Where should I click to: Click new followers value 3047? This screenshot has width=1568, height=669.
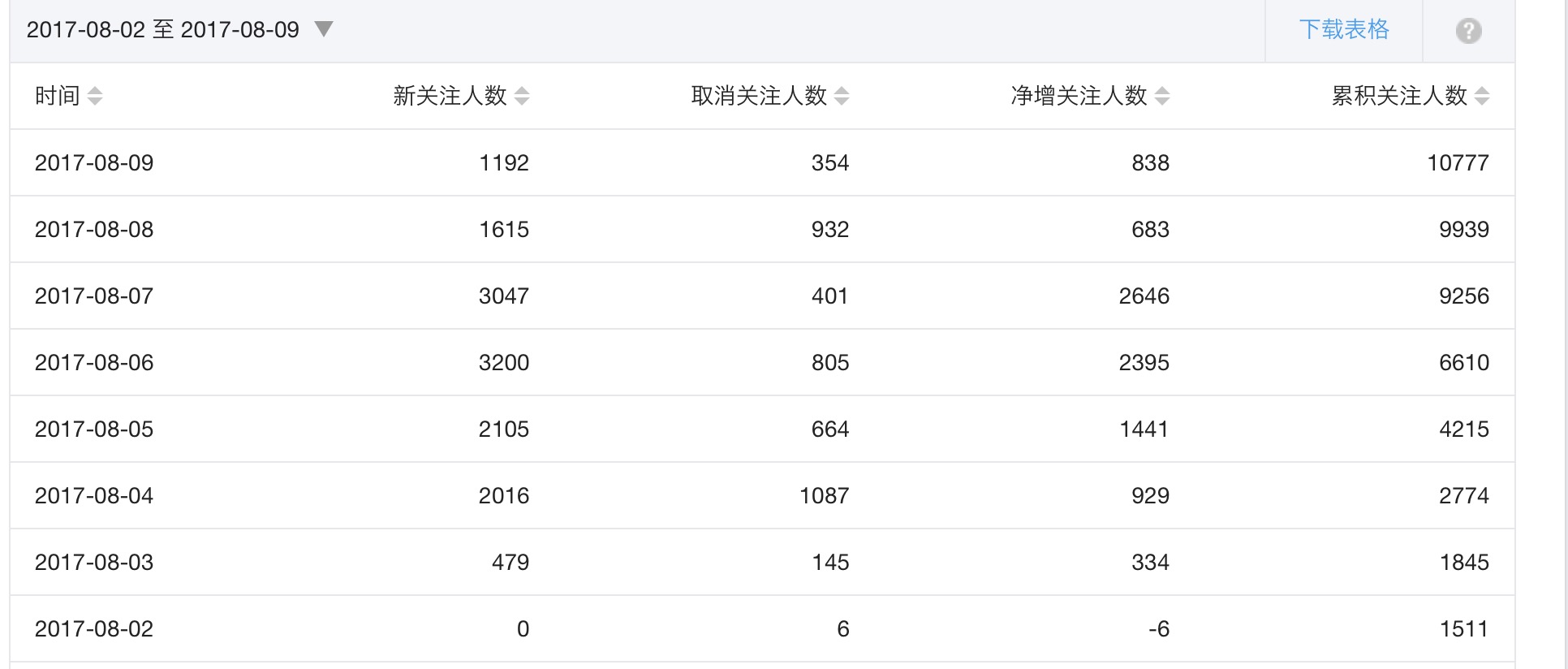point(504,296)
